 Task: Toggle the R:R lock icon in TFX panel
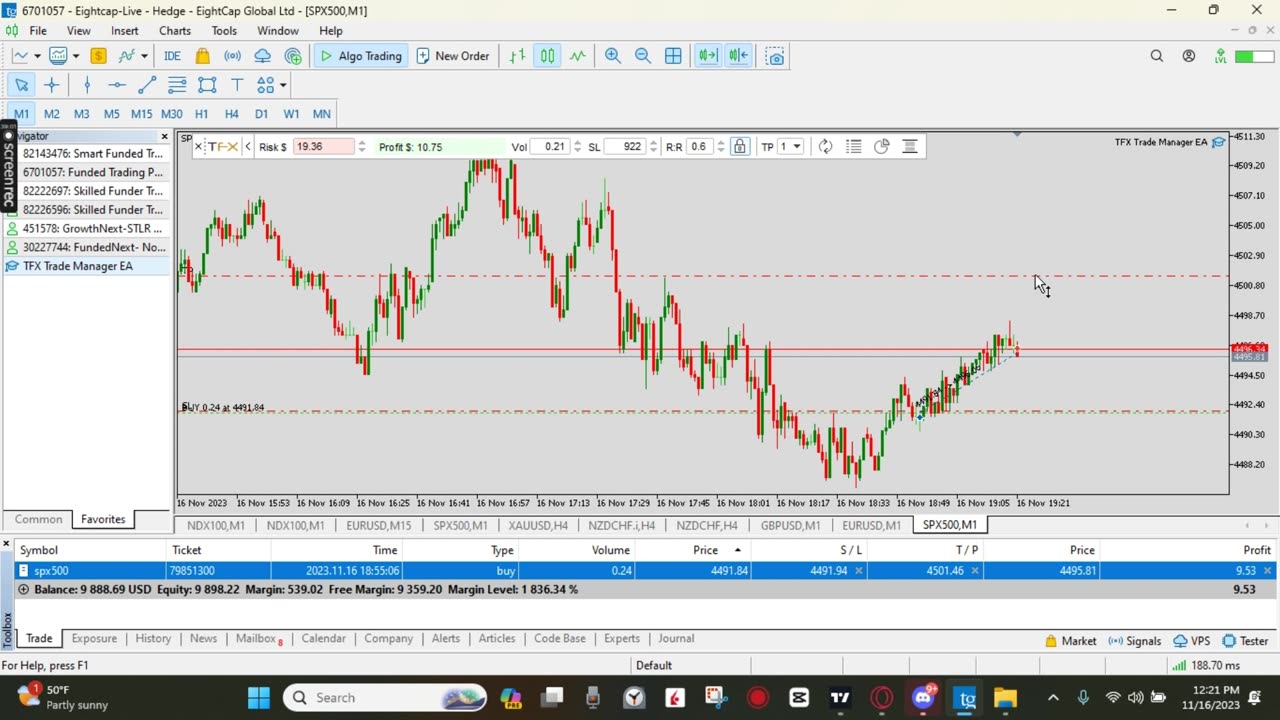(739, 147)
